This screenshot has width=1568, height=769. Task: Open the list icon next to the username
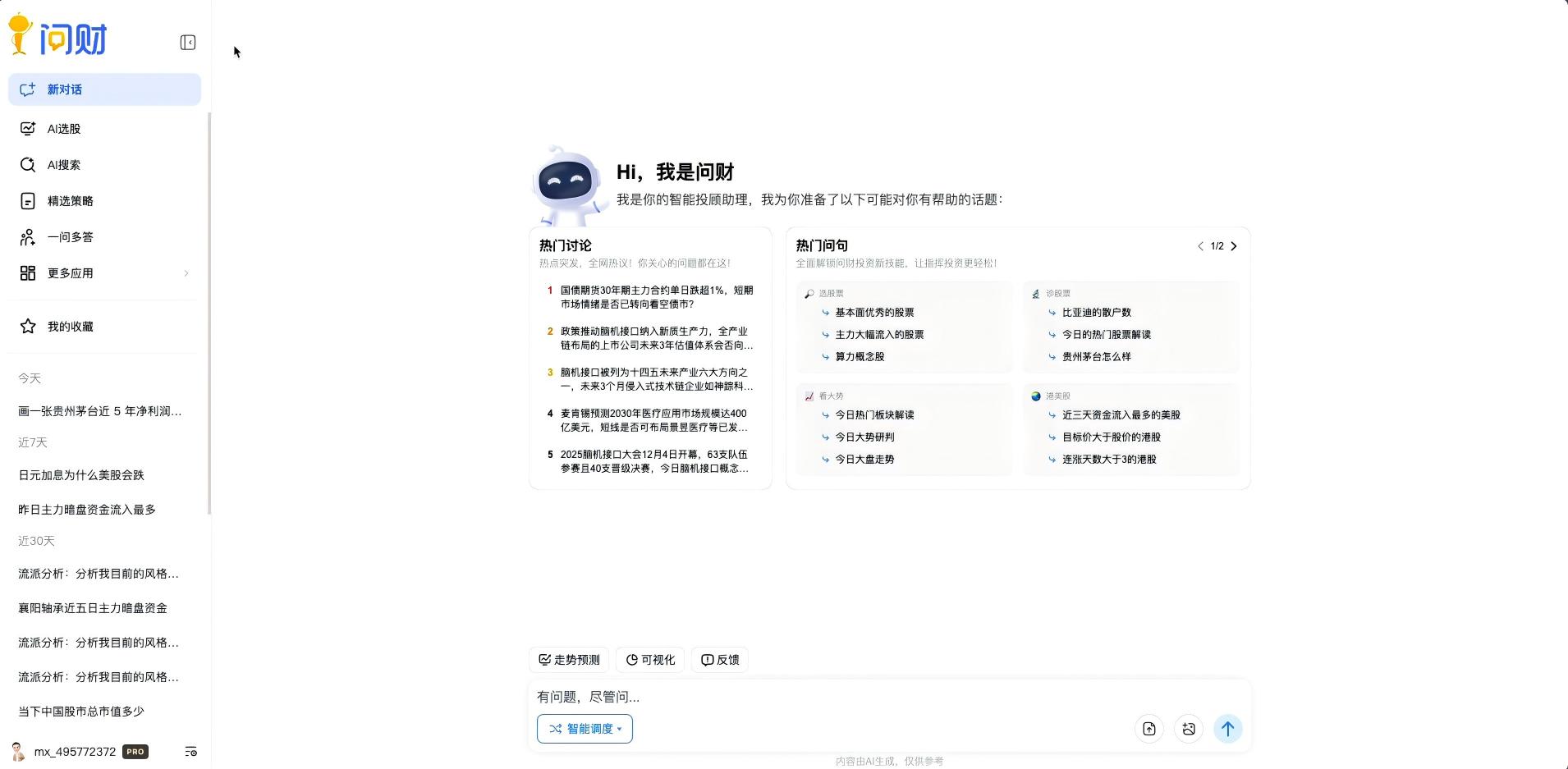pos(190,751)
